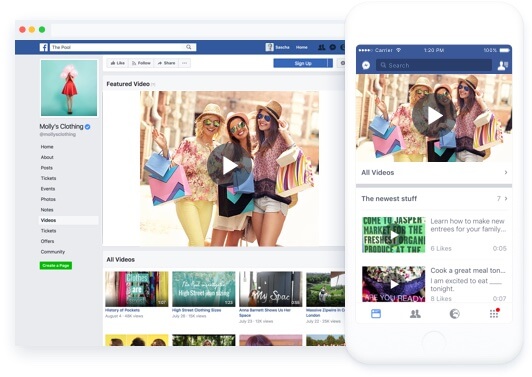
Task: Select the News Feed icon in mobile bottom bar
Action: coord(376,314)
